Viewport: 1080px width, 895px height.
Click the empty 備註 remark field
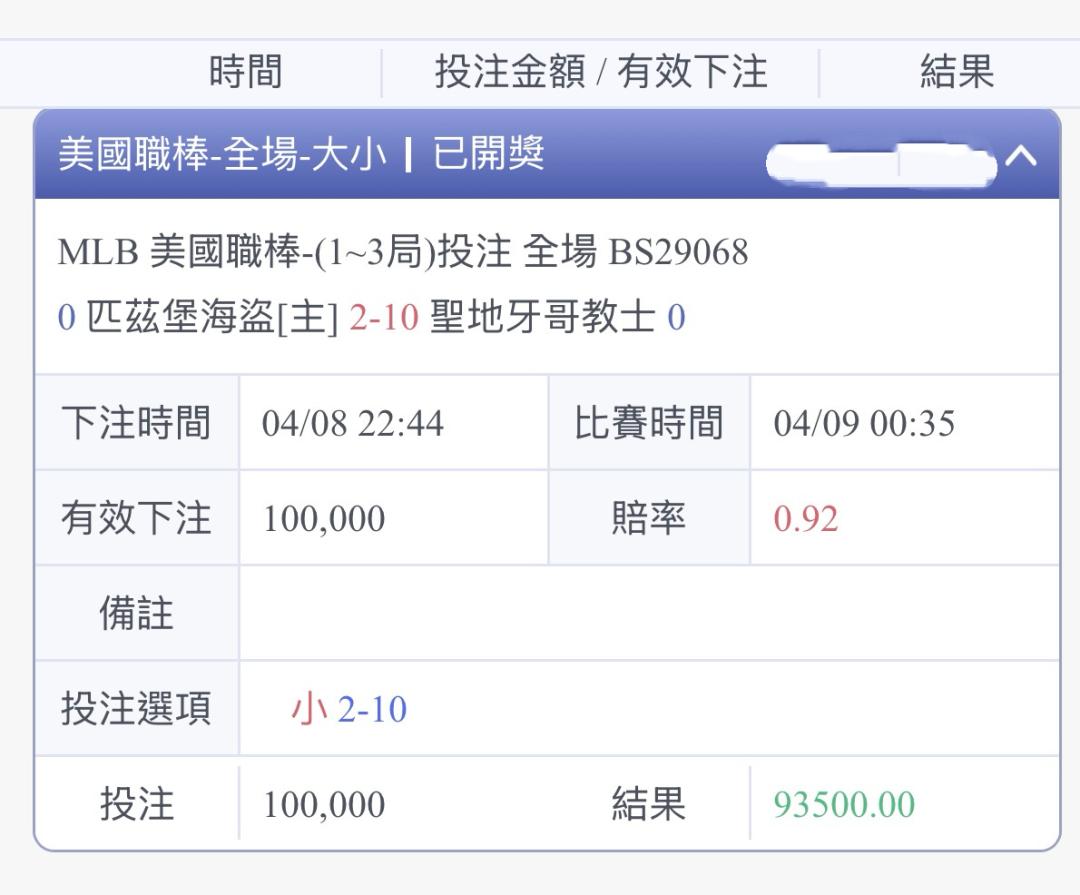[648, 613]
